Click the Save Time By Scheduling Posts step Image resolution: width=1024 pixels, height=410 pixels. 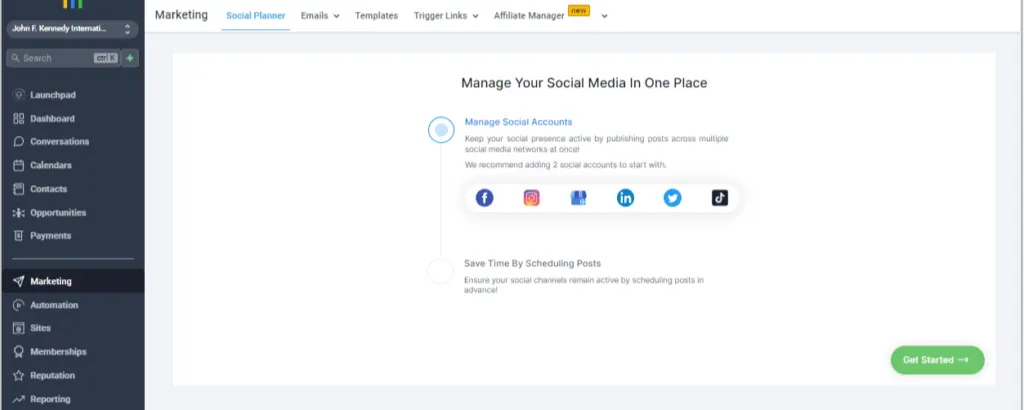tap(532, 264)
